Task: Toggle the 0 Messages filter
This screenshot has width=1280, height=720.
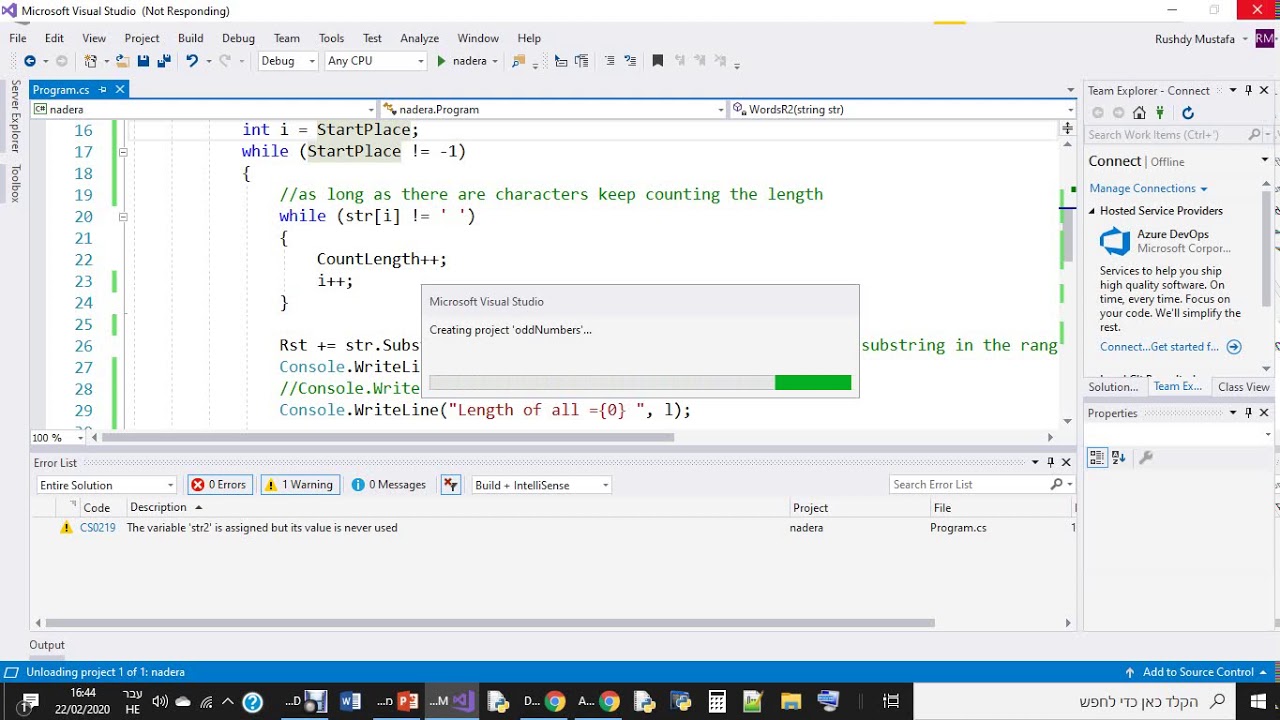Action: click(389, 485)
